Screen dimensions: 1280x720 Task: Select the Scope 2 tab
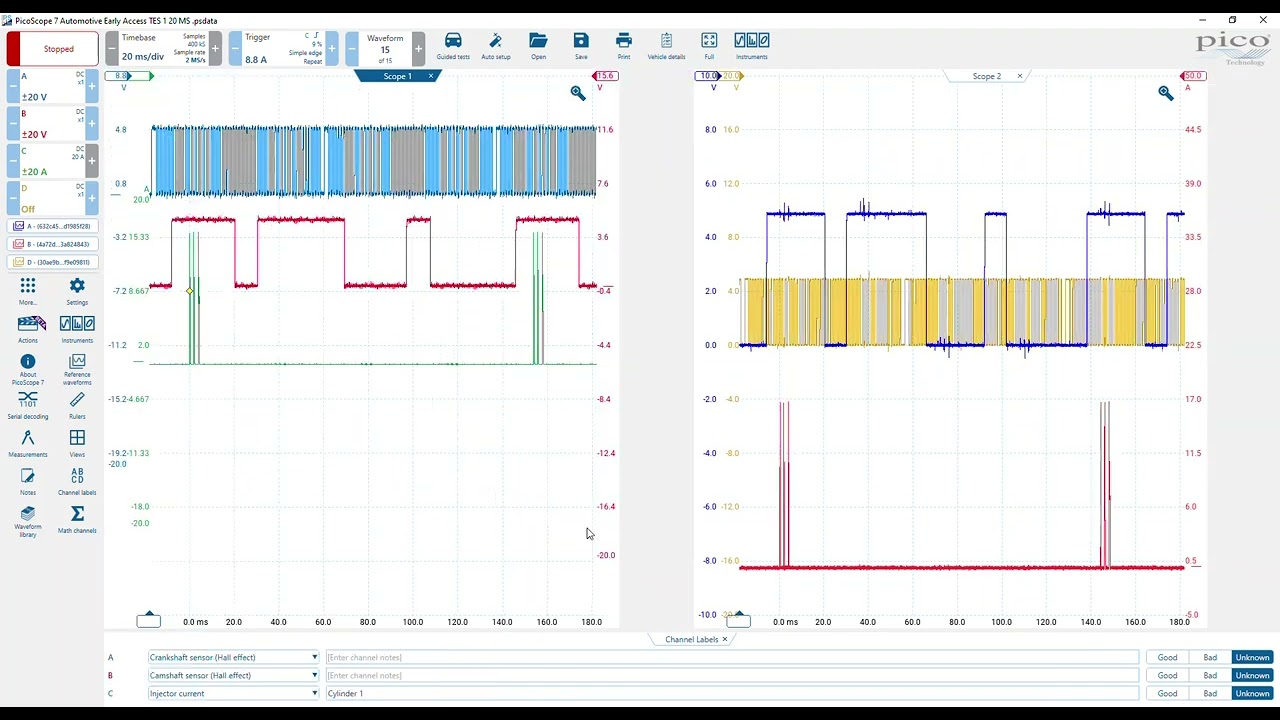(987, 76)
